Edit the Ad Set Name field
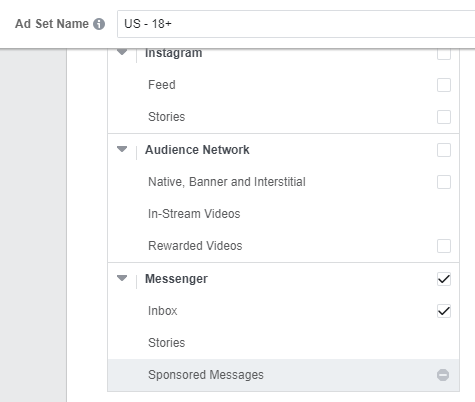The image size is (475, 402). (x=296, y=24)
